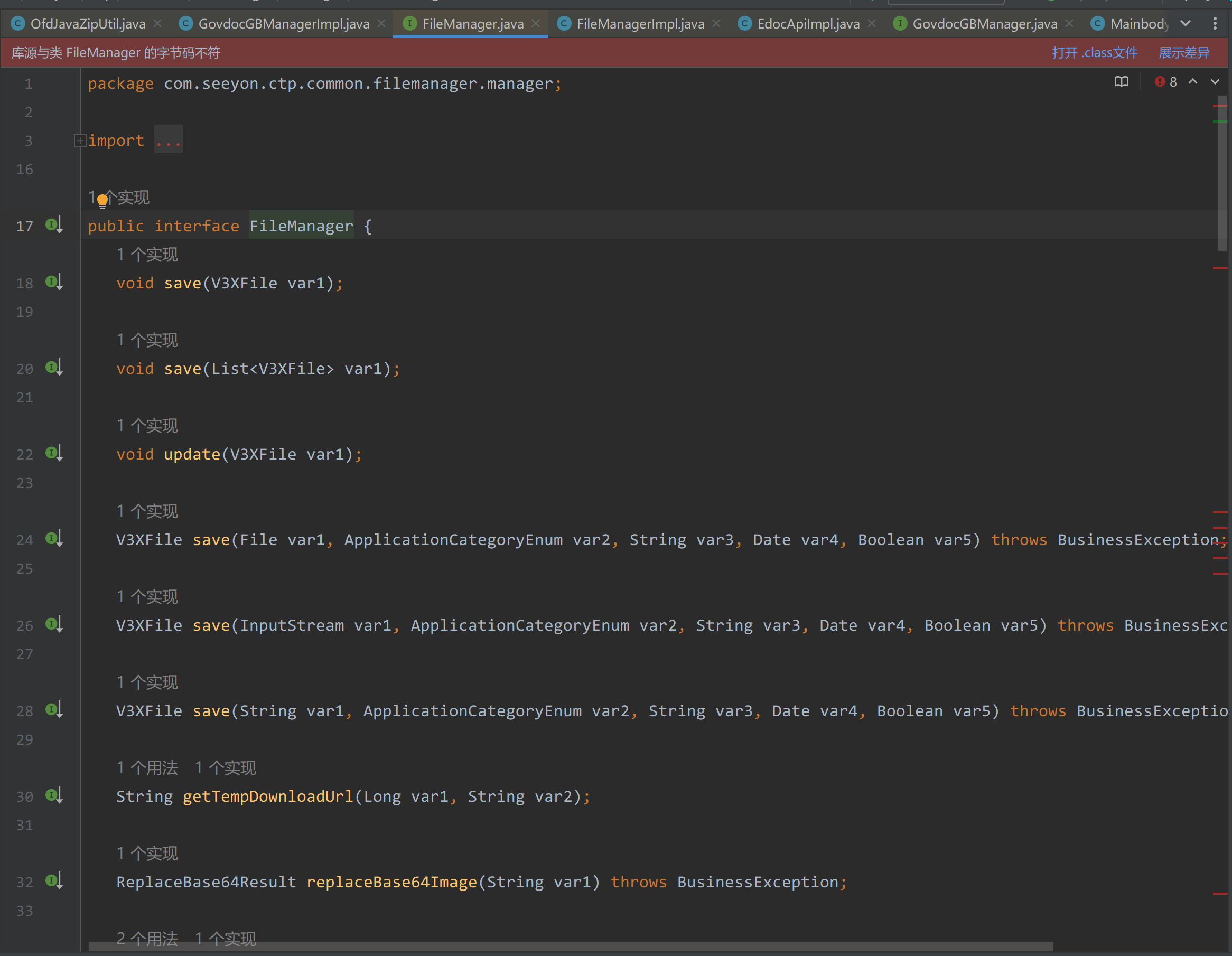
Task: Open the editor tab options kebab menu
Action: tap(1214, 23)
